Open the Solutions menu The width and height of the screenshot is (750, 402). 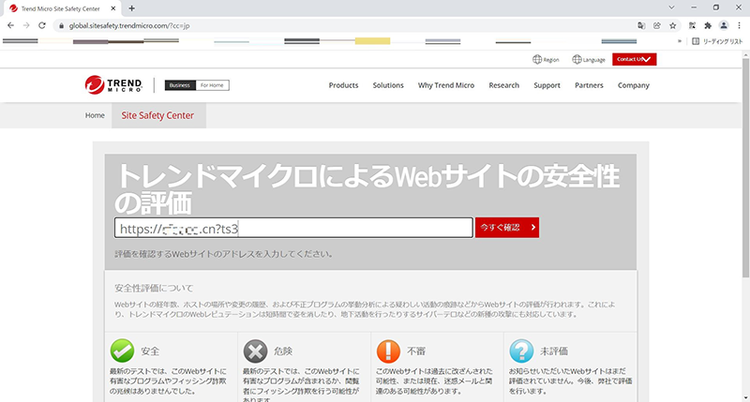(388, 85)
